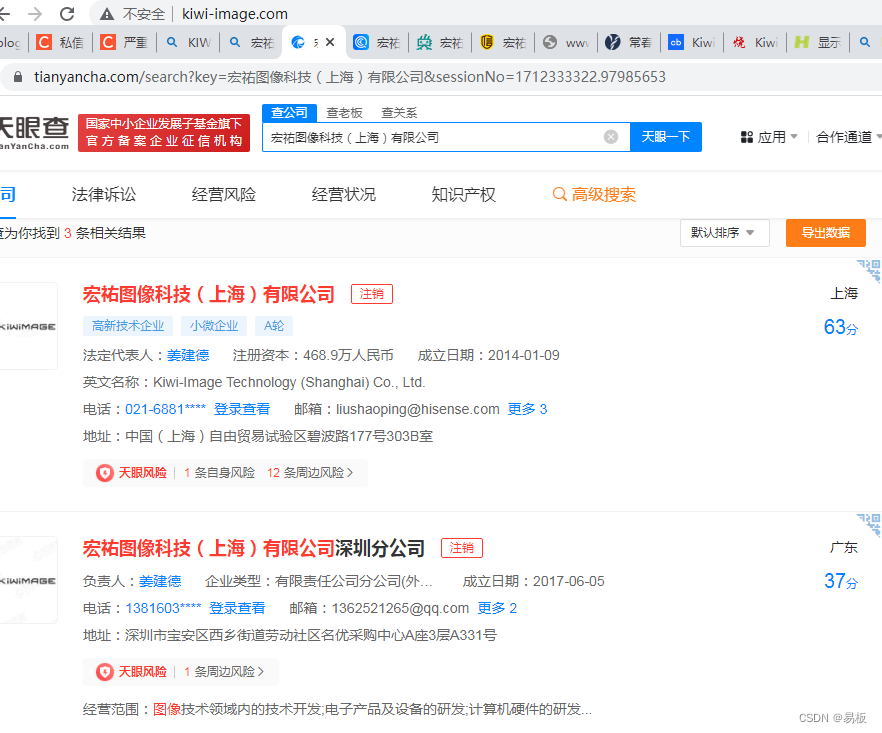Open the 显示 browser tab

tap(818, 42)
